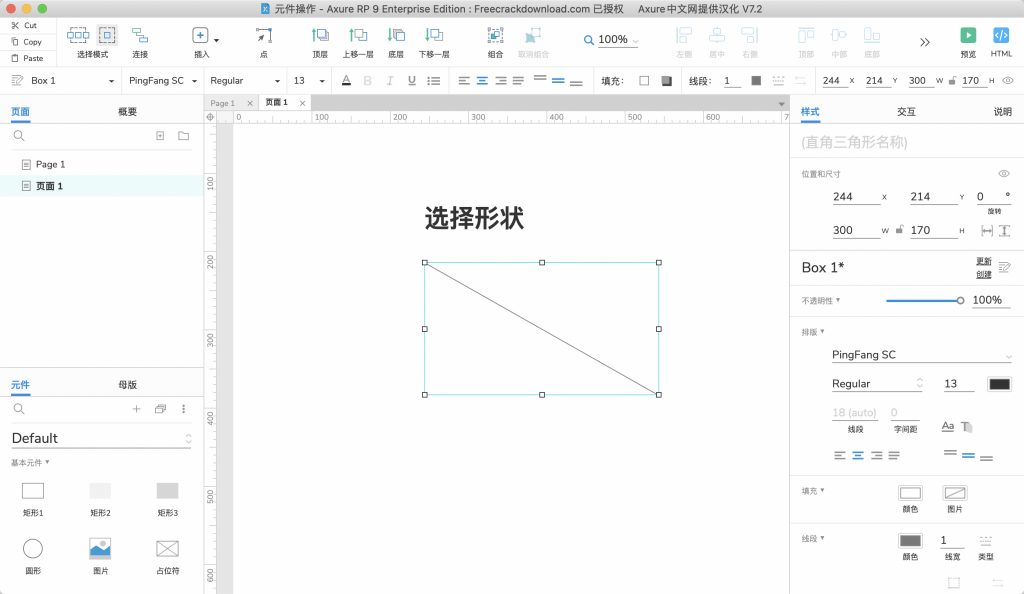Select Page 1 in the pages tree
The width and height of the screenshot is (1024, 594).
pyautogui.click(x=50, y=164)
